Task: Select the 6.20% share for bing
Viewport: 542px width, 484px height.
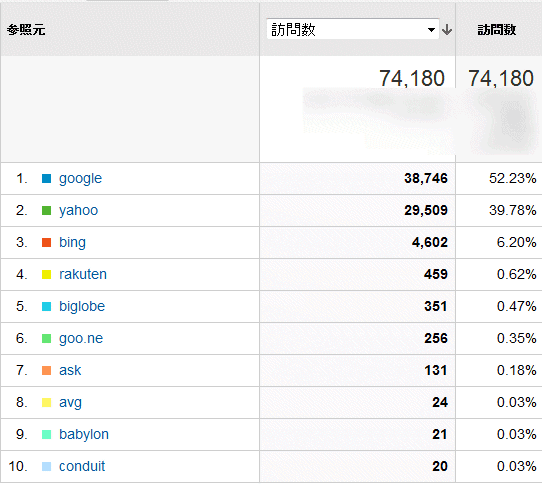Action: pyautogui.click(x=516, y=242)
